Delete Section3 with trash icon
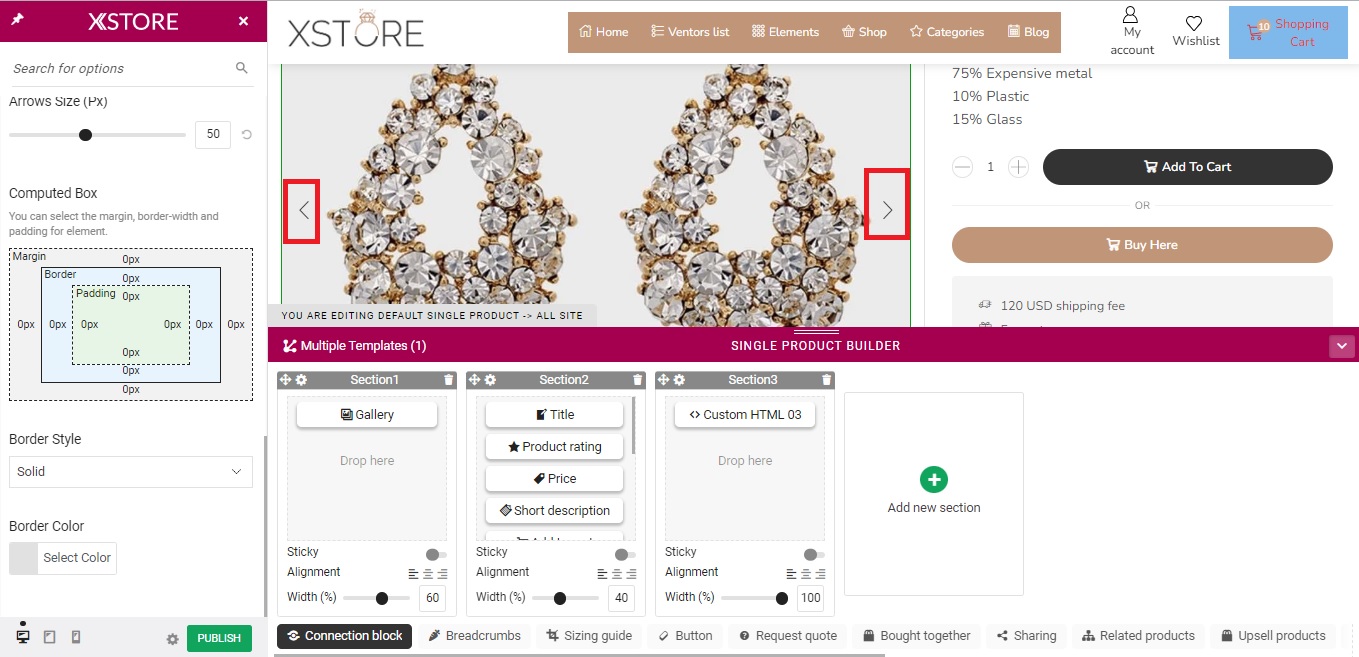The width and height of the screenshot is (1359, 657). coord(826,380)
